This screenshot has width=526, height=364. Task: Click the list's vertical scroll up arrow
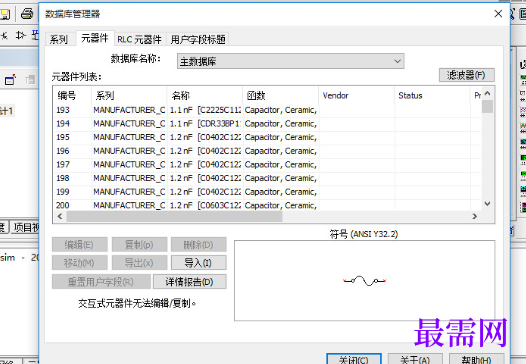488,94
